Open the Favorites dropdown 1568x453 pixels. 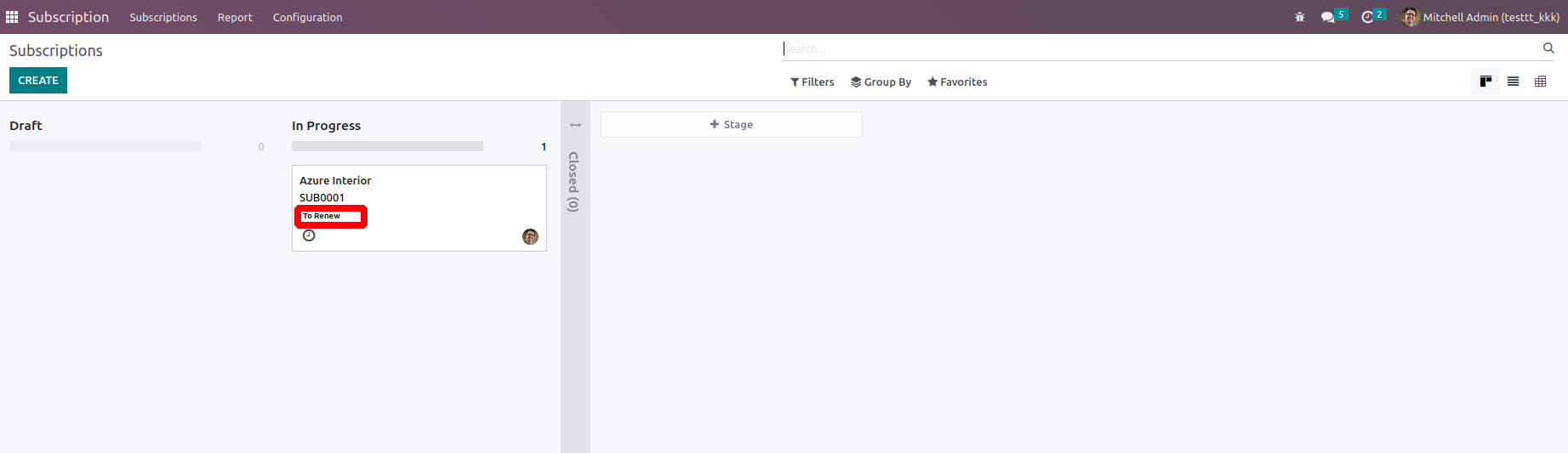[957, 82]
